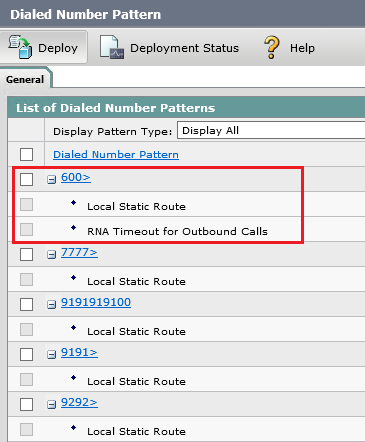Check the box for pattern 9292>
Screen dimensions: 365x442
pyautogui.click(x=26, y=404)
